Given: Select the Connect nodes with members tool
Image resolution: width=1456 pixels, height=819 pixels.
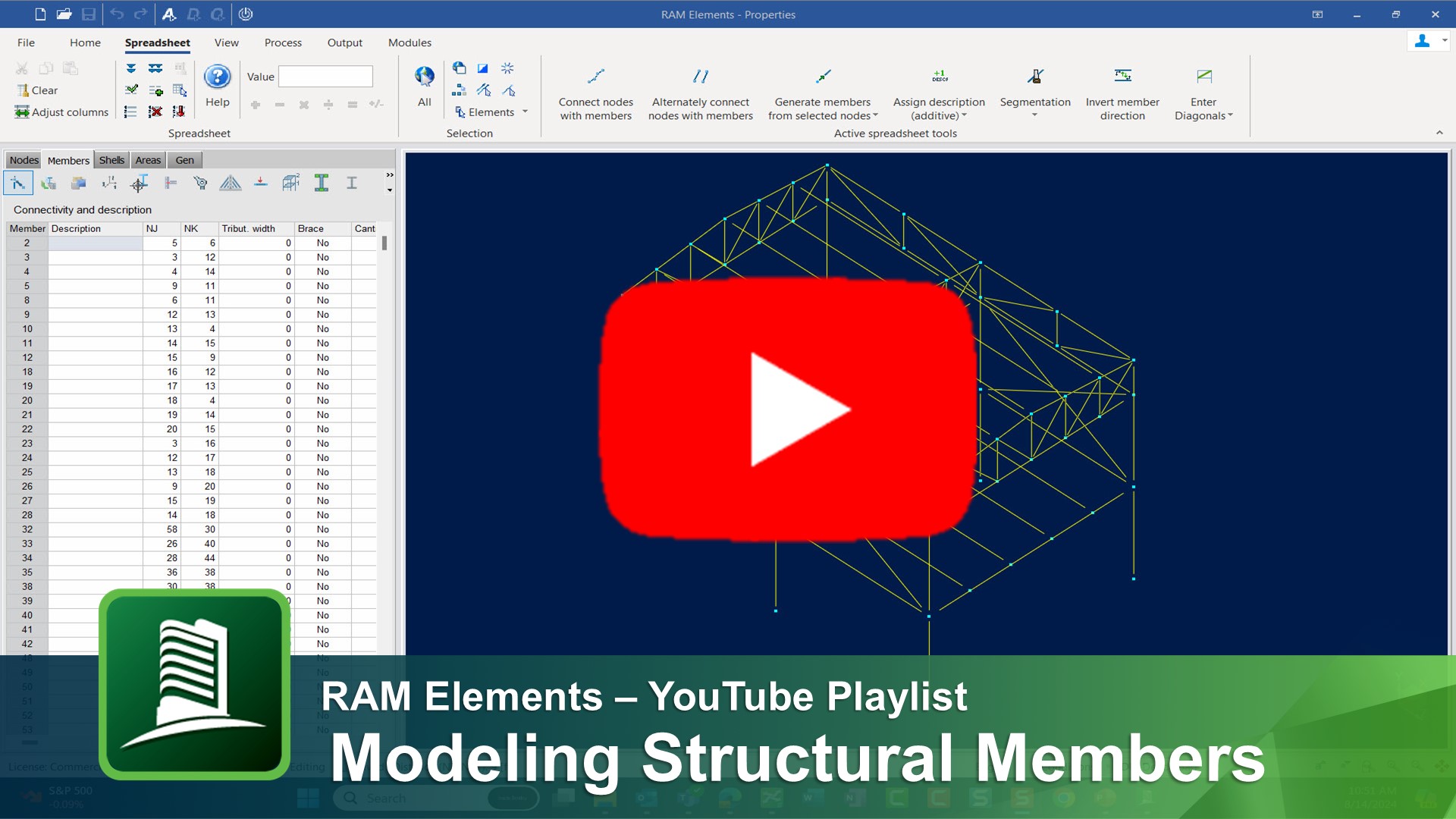Looking at the screenshot, I should pos(595,89).
